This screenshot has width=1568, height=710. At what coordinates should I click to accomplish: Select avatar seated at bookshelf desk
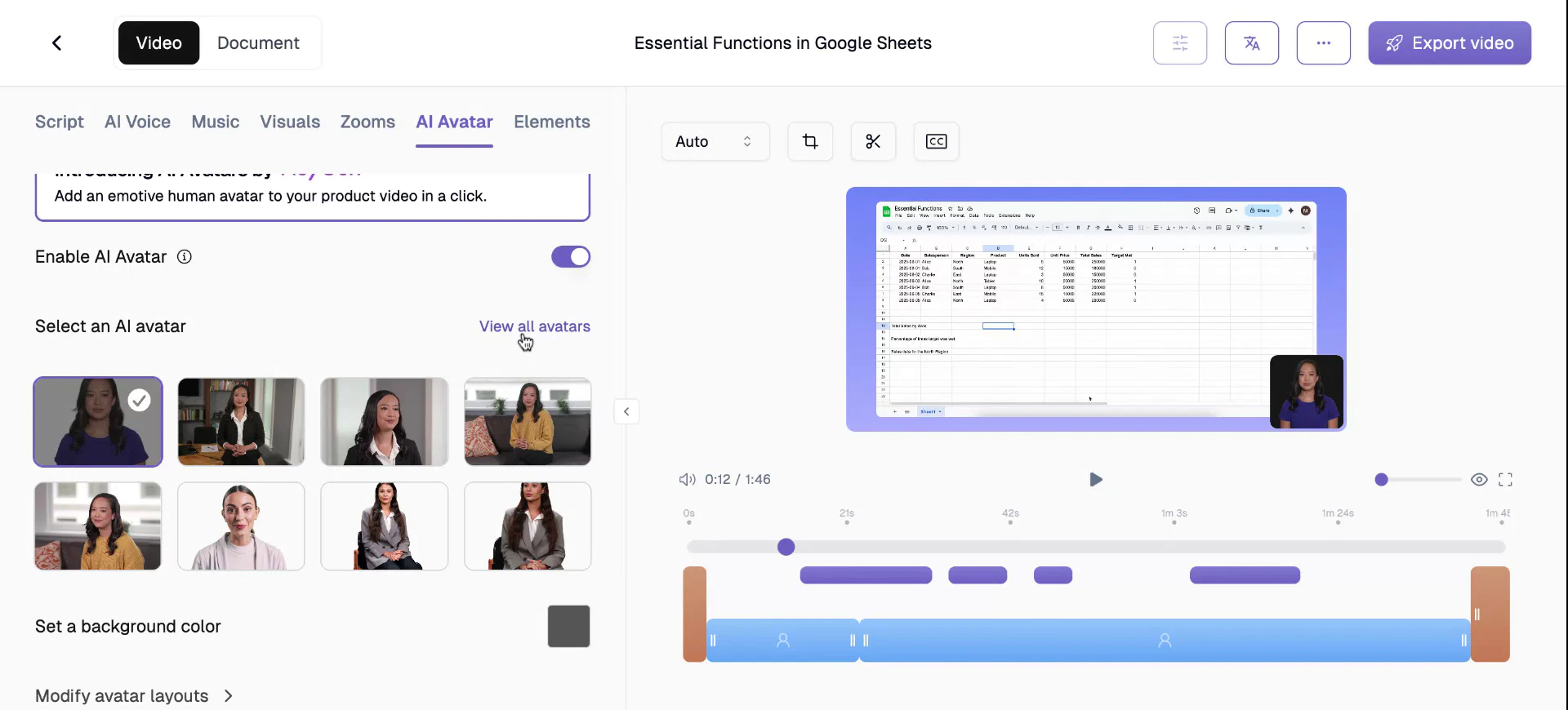pos(241,422)
